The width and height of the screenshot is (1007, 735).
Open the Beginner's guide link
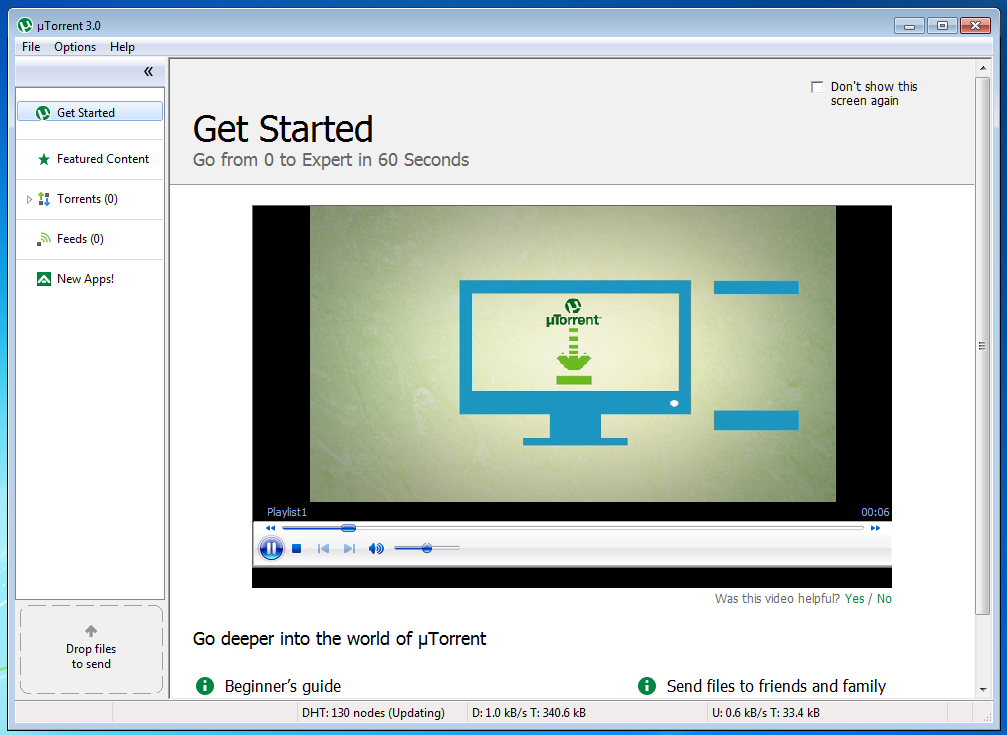click(283, 686)
